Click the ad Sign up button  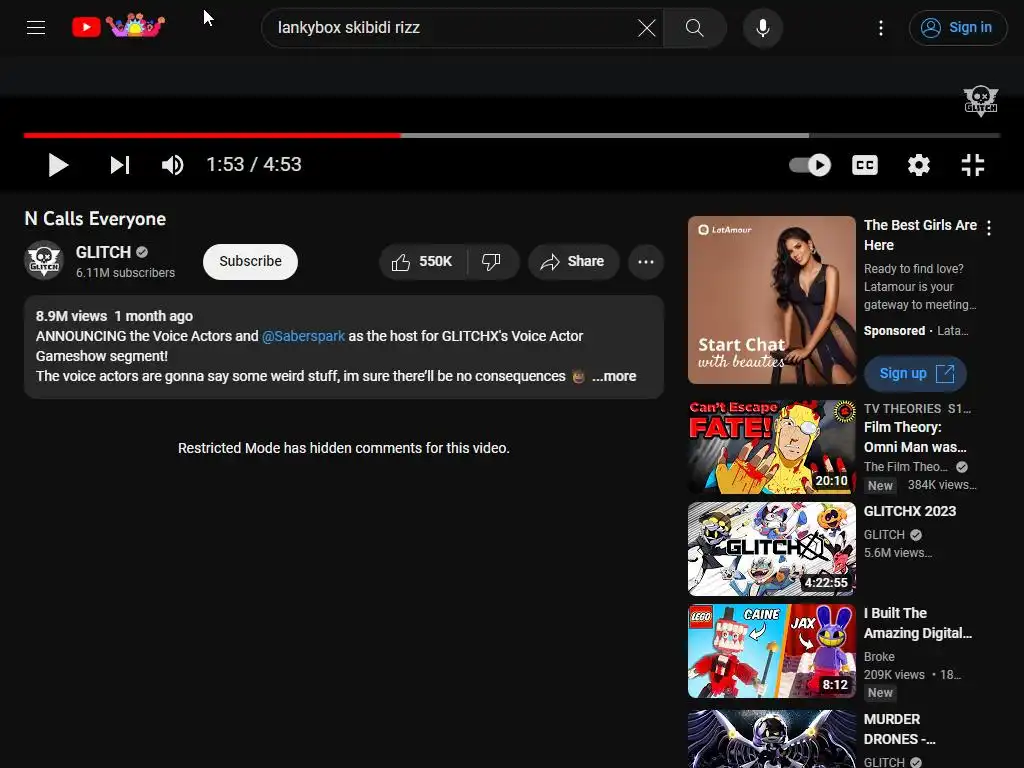pos(915,374)
